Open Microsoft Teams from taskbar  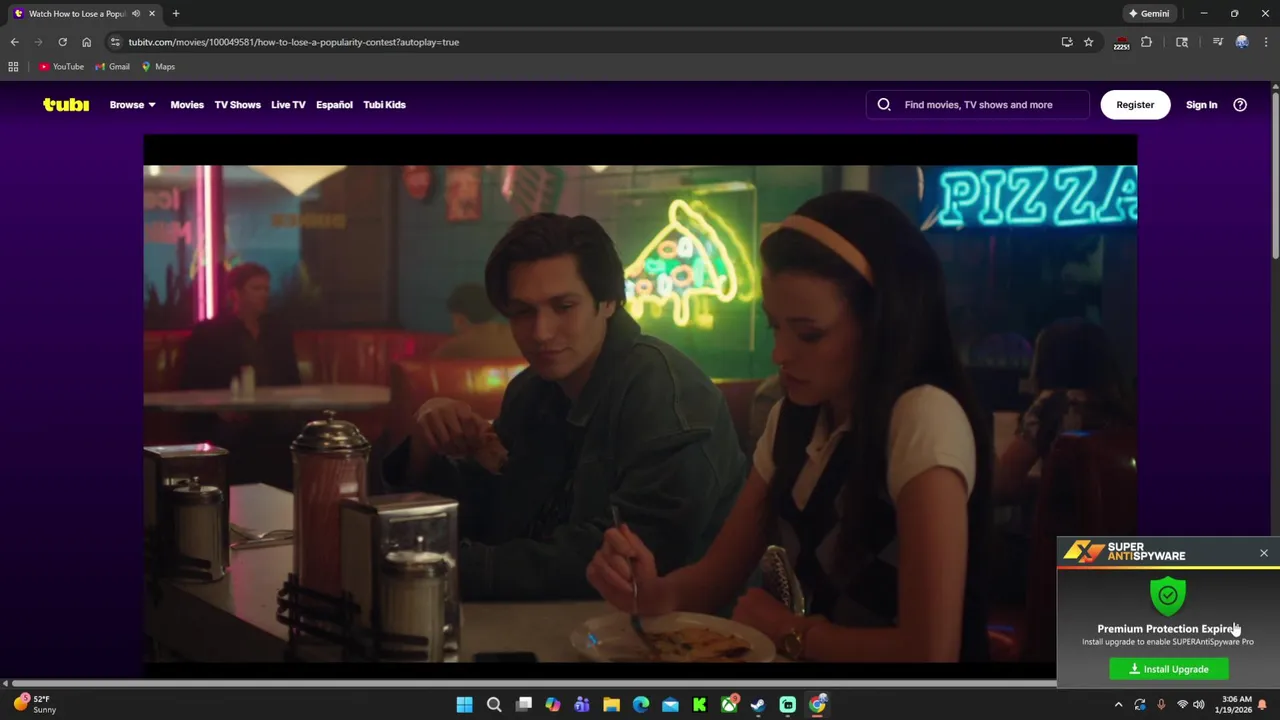point(582,705)
